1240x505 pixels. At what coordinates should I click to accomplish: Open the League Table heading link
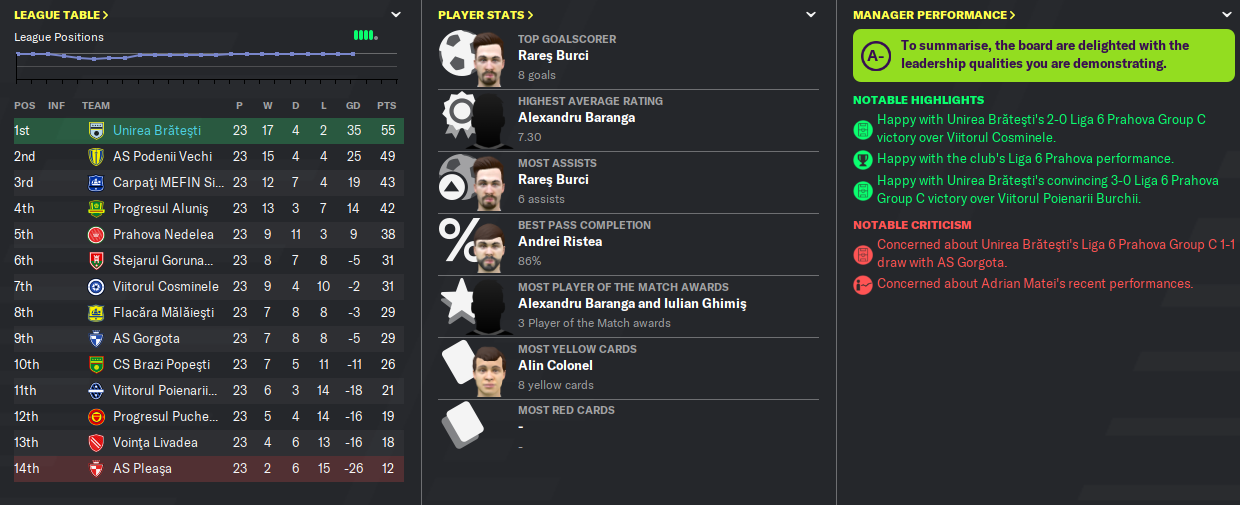pyautogui.click(x=61, y=15)
